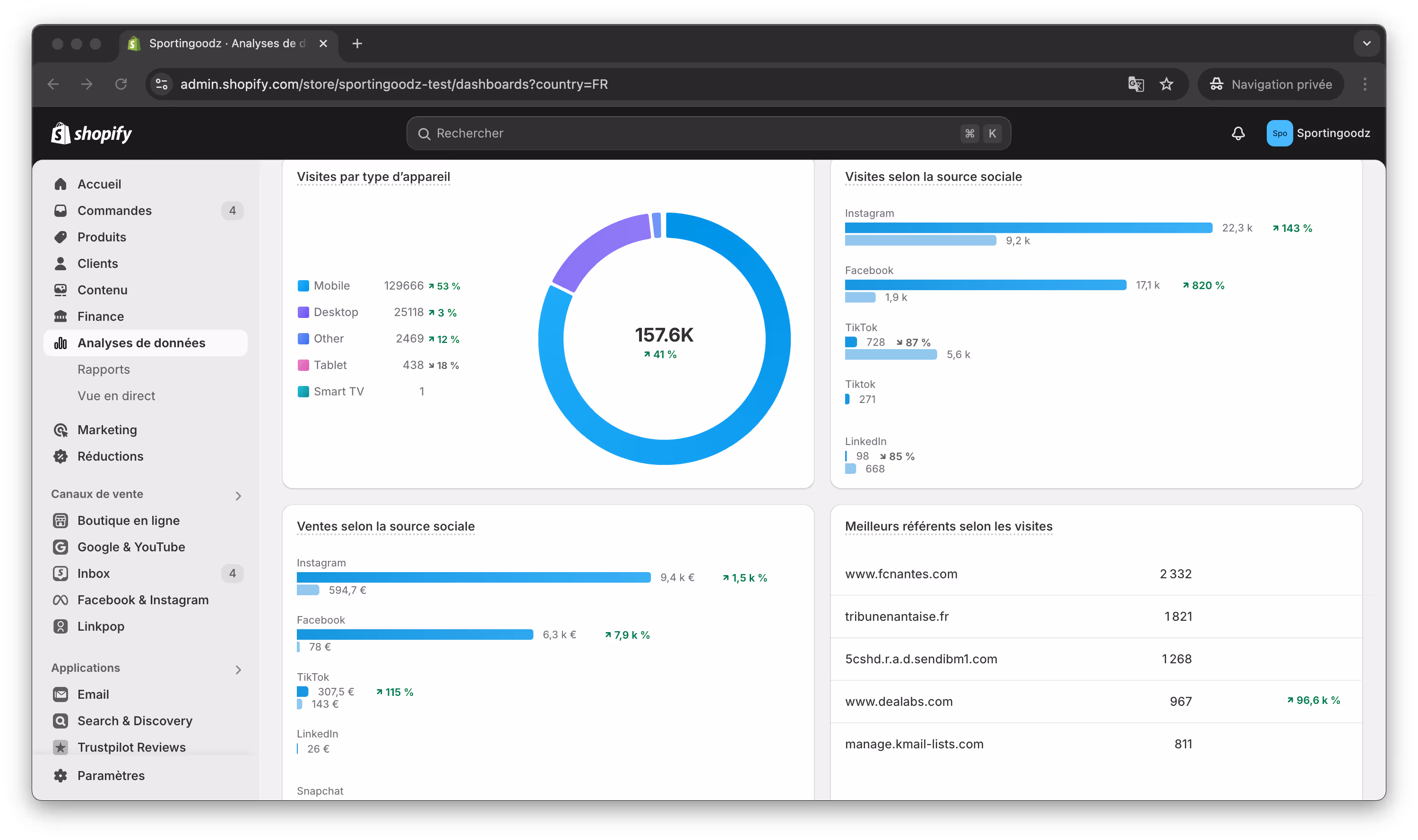
Task: Expand the Canaux de vente section chevron
Action: 238,496
